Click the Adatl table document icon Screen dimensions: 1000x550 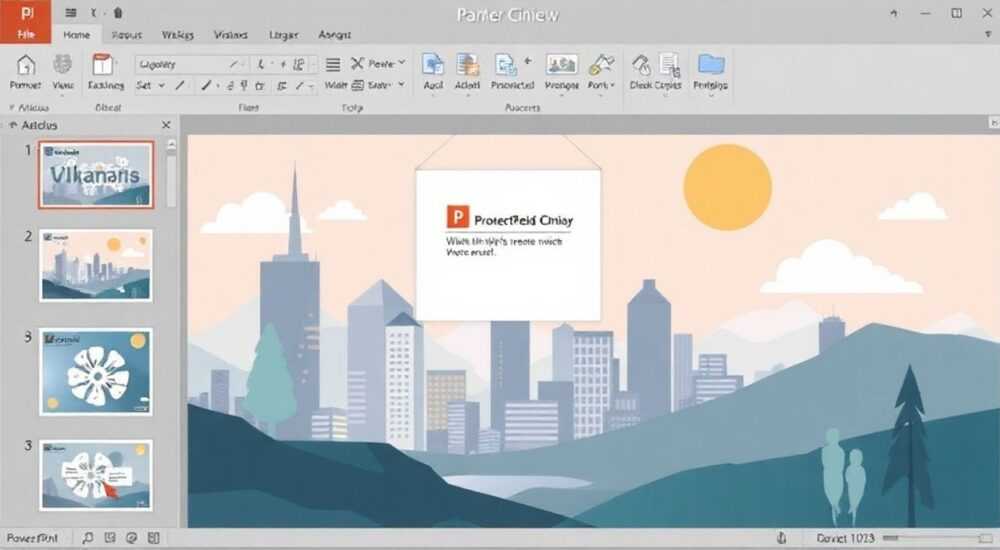(467, 65)
